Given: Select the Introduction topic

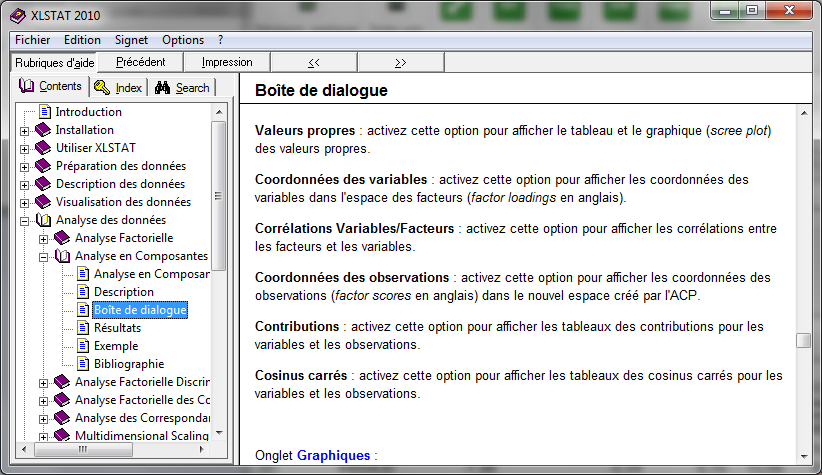Looking at the screenshot, I should (89, 112).
